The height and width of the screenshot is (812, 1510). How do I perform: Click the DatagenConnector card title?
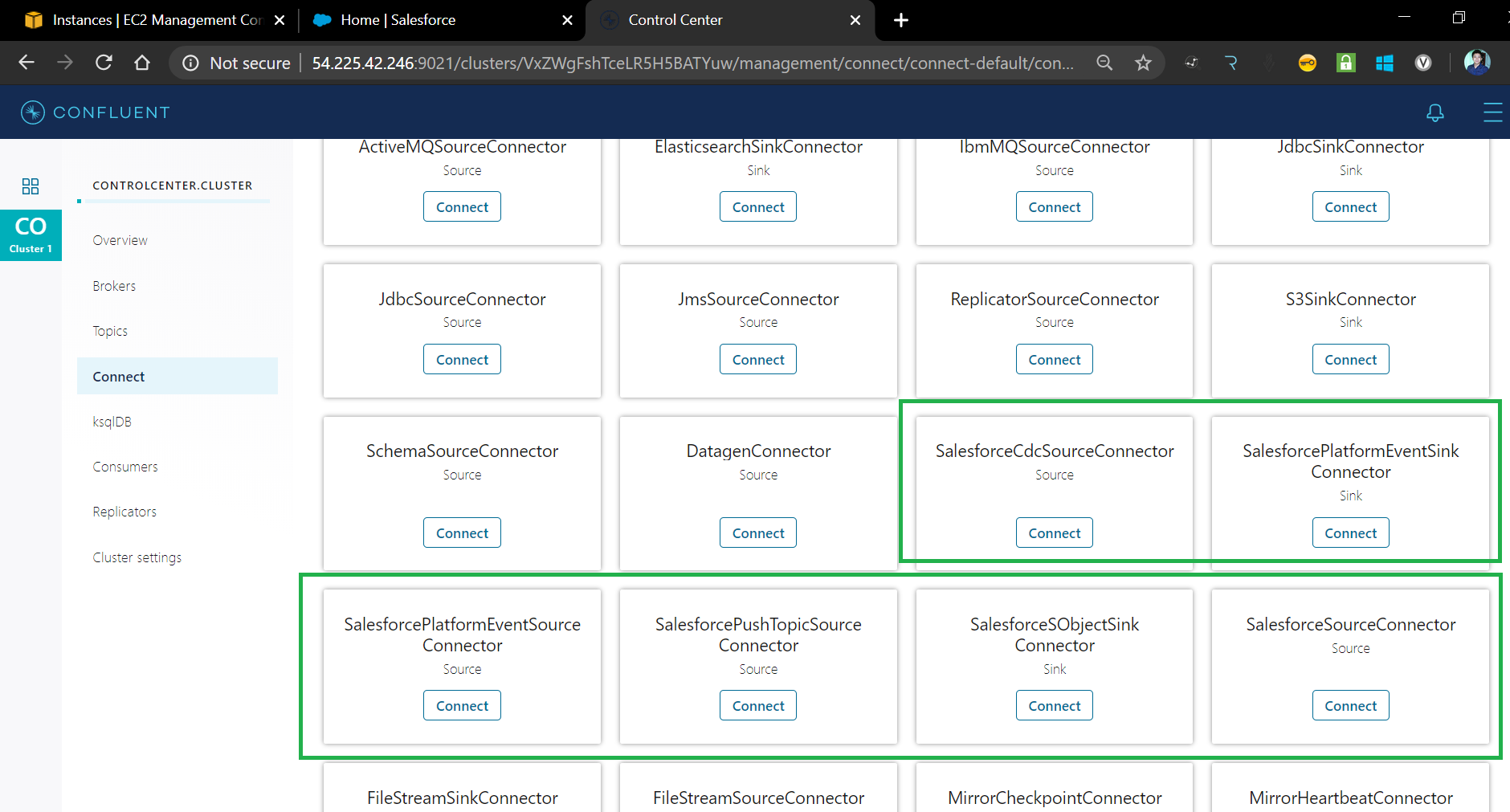pos(758,451)
